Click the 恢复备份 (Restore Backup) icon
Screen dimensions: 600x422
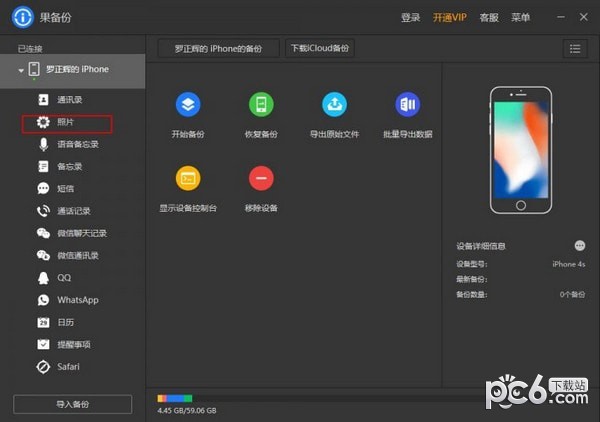pos(262,105)
